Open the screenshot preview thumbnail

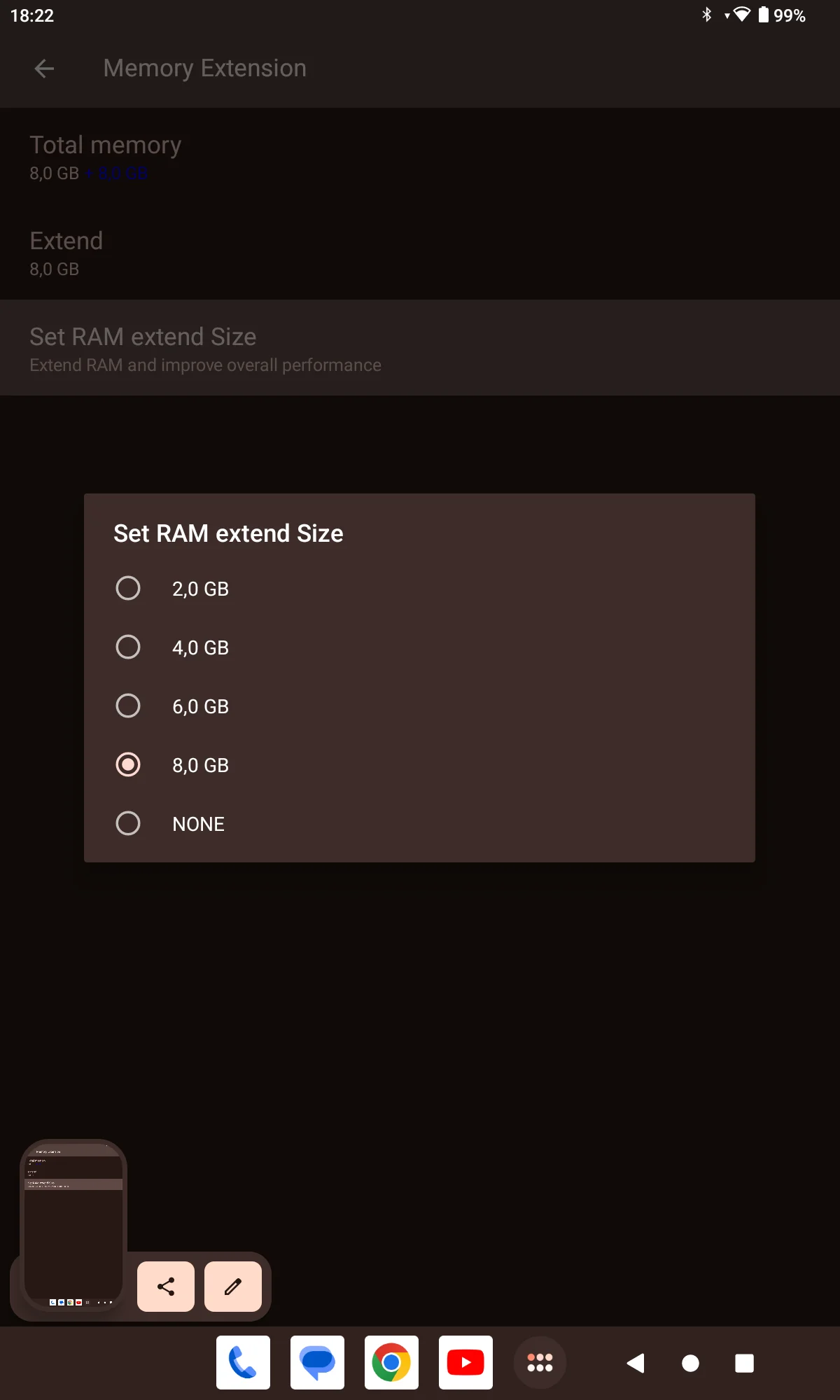[73, 1225]
